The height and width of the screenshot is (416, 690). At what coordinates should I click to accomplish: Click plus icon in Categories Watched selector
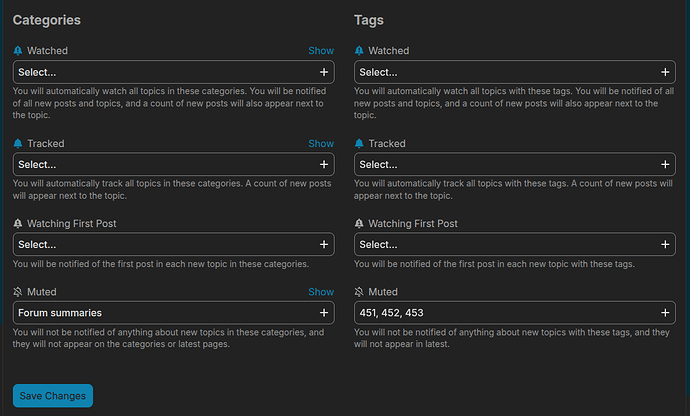(x=324, y=72)
